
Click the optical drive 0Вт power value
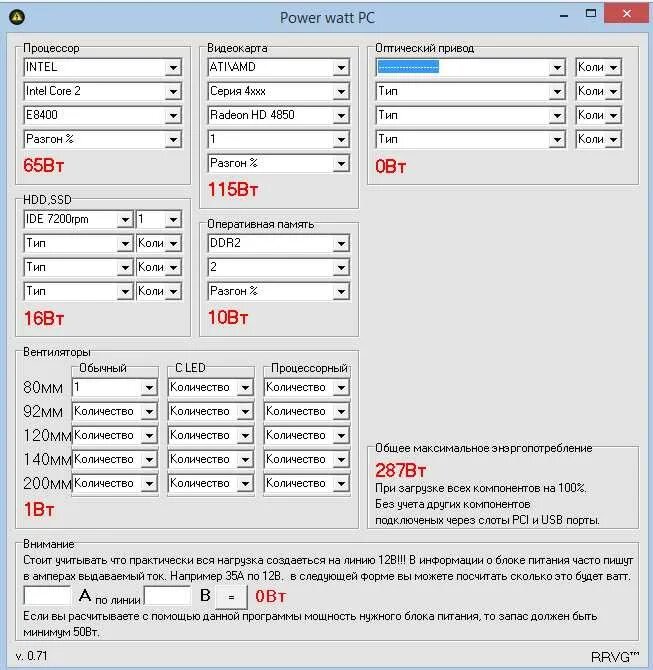pyautogui.click(x=391, y=166)
